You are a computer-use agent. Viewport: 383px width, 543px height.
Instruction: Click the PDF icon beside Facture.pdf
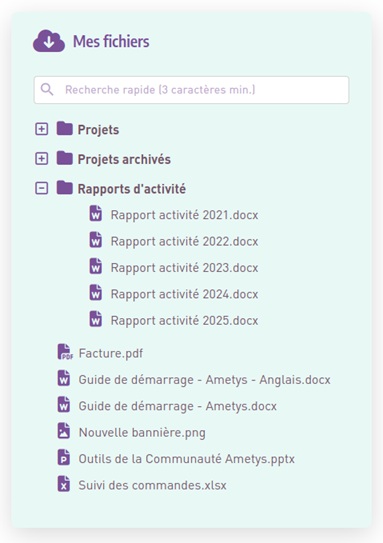click(65, 352)
